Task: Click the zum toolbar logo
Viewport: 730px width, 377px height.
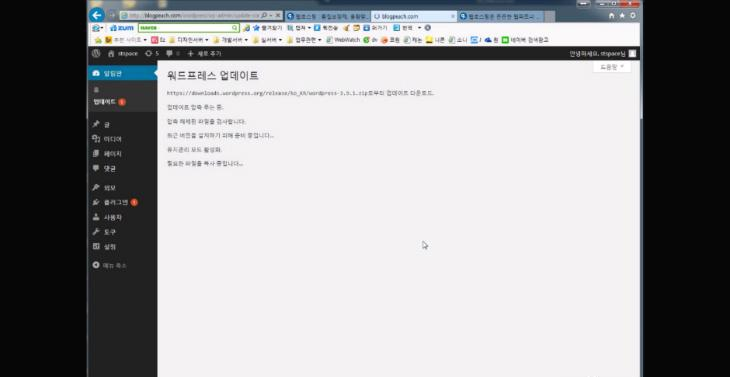Action: pos(122,28)
